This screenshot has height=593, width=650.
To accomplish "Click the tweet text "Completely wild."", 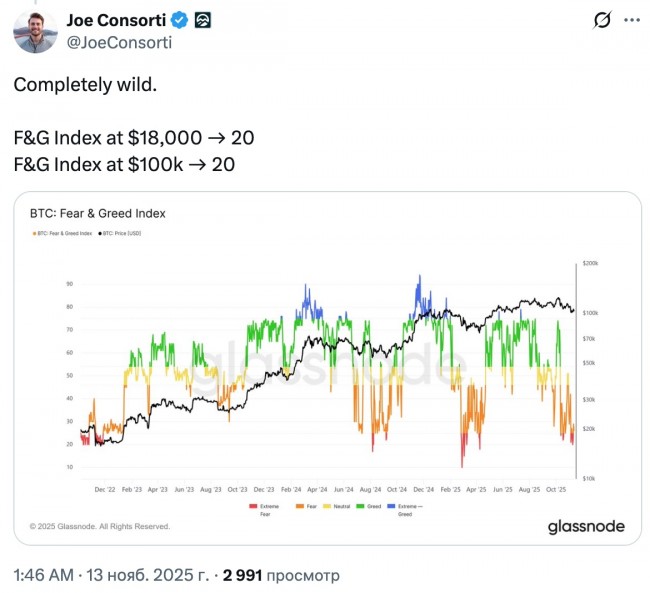I will point(84,84).
